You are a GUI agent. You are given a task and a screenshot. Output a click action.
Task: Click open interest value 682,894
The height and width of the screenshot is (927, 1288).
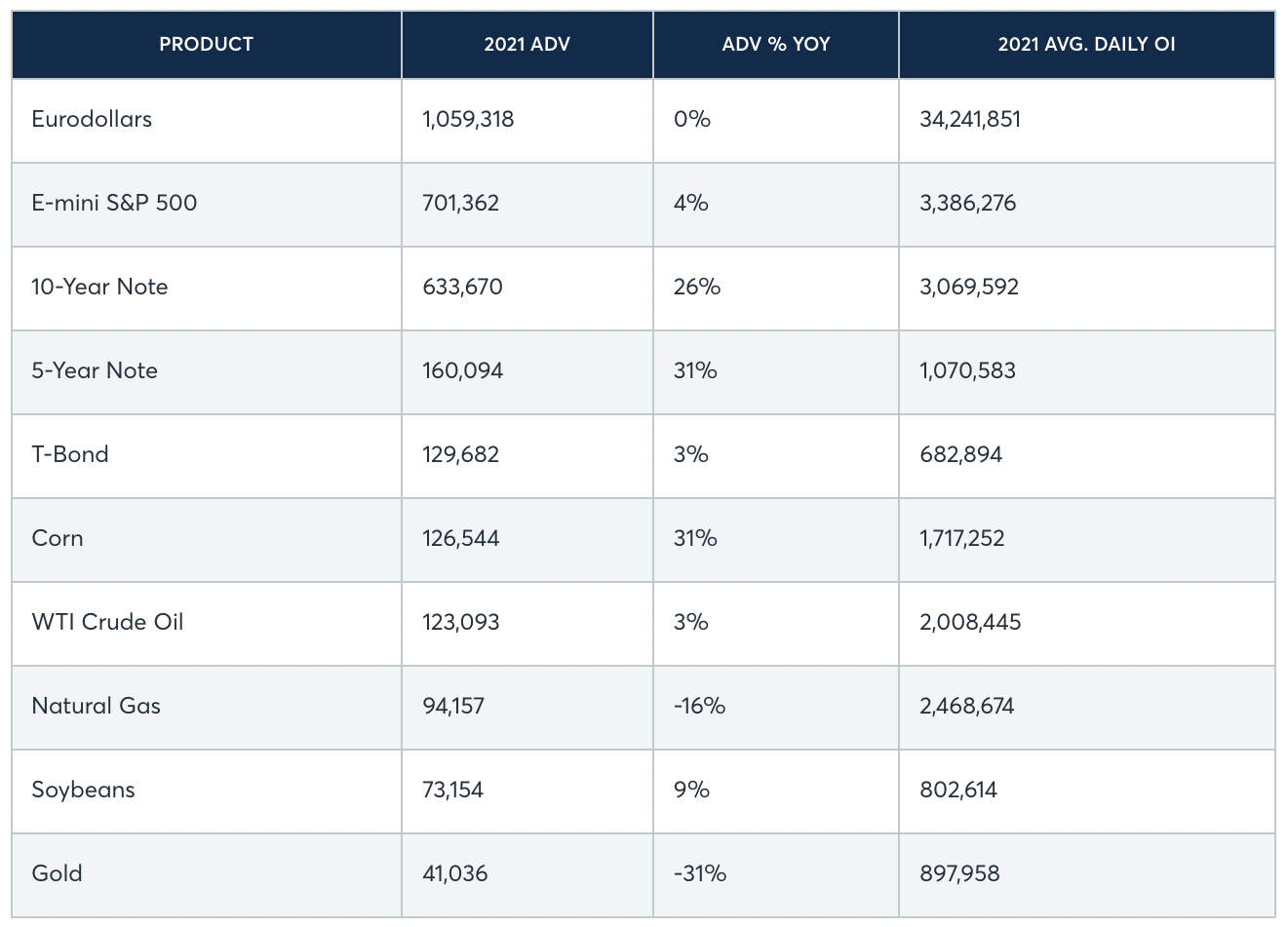coord(960,455)
